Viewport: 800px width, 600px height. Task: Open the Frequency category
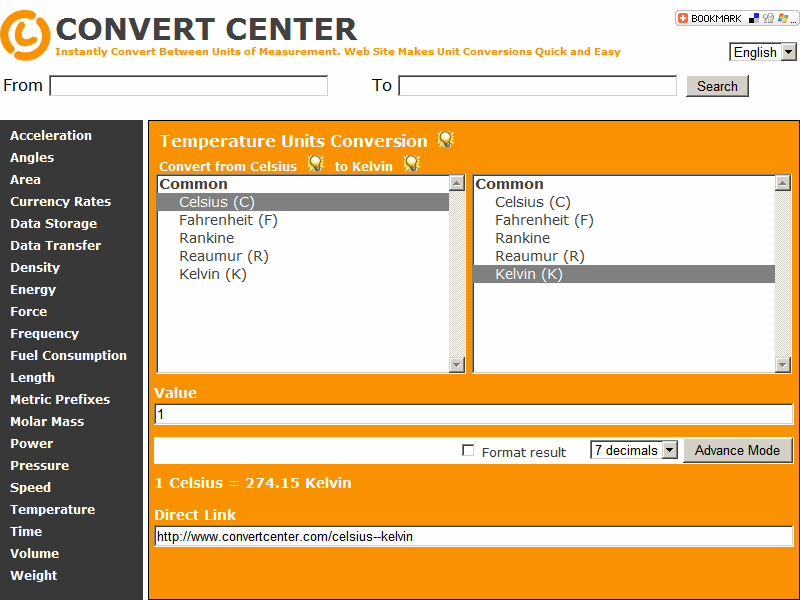(x=44, y=333)
